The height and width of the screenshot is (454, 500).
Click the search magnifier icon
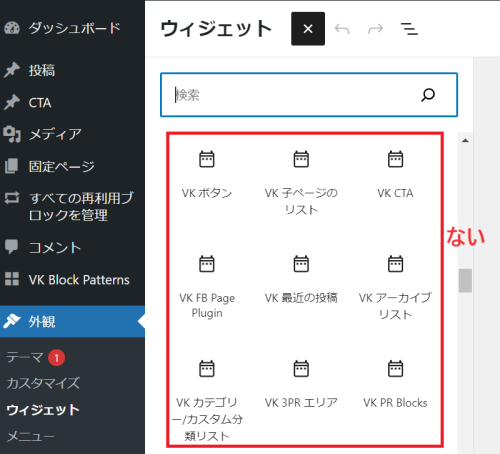[428, 95]
